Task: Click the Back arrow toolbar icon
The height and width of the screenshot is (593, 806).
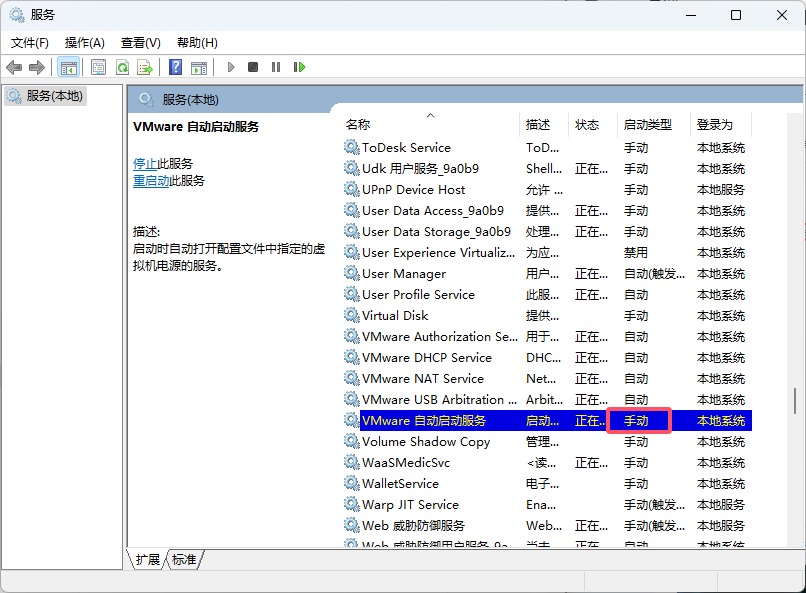Action: [14, 67]
